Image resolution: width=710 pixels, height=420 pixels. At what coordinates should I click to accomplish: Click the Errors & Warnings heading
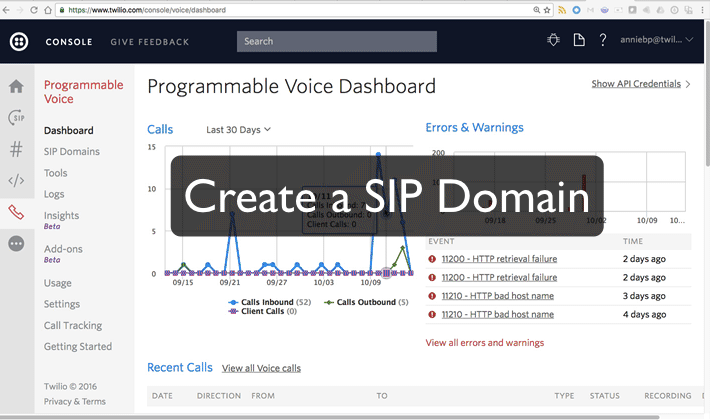click(x=474, y=128)
